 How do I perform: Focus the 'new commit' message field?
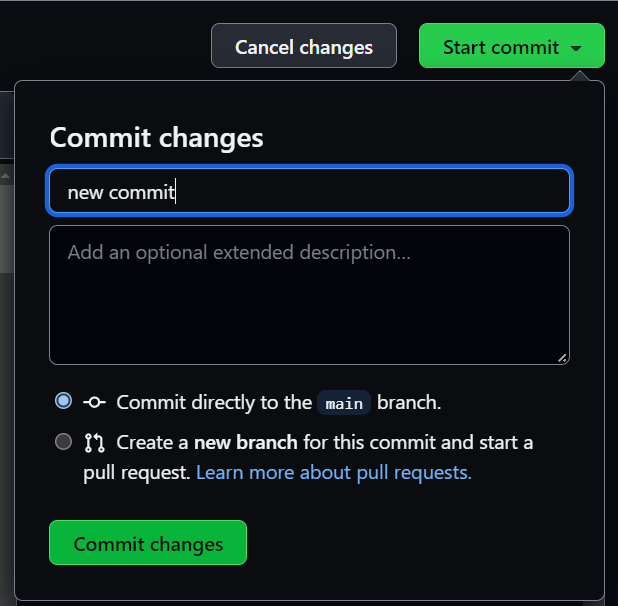309,191
